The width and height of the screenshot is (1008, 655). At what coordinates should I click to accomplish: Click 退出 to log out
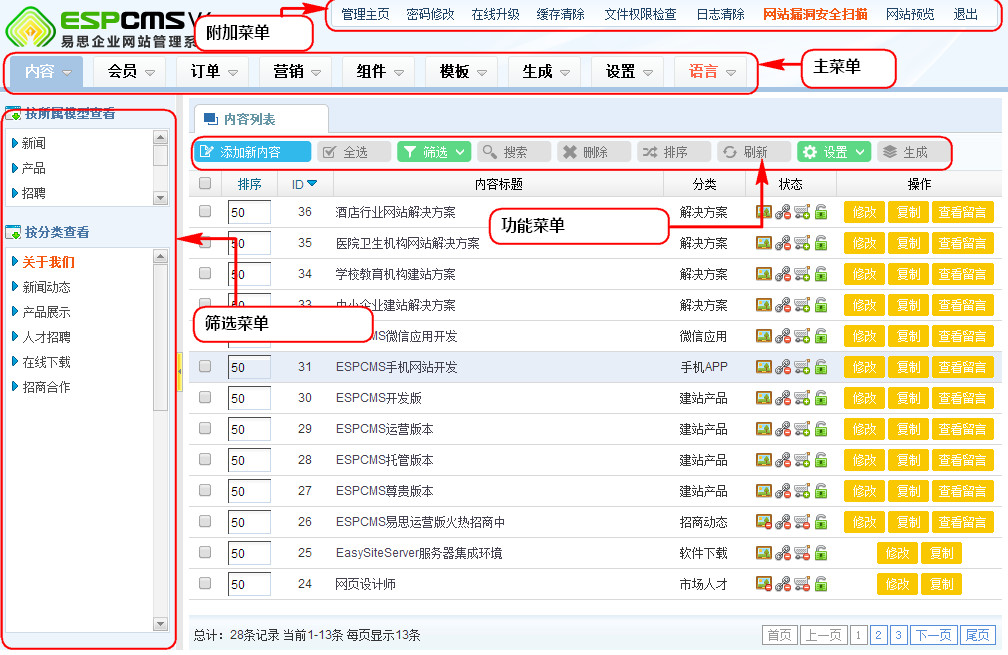point(966,14)
